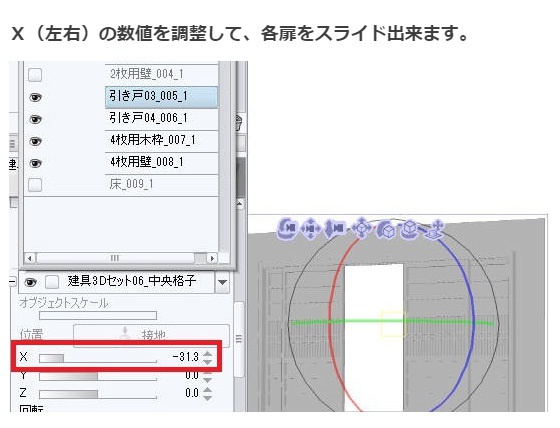
Task: Click the object scale slider bar
Action: coord(98,315)
